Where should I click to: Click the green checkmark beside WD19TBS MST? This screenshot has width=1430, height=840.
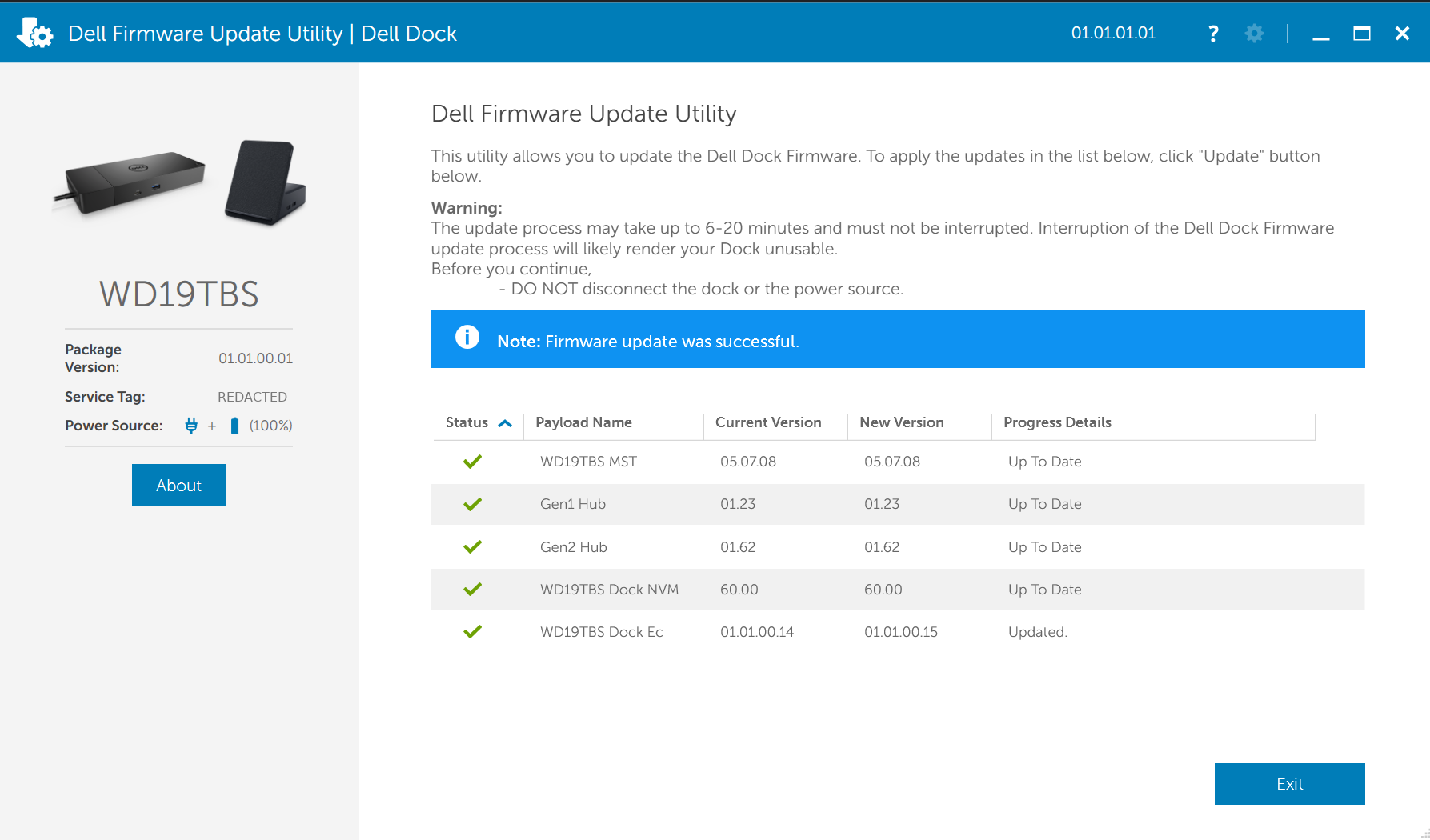[472, 462]
